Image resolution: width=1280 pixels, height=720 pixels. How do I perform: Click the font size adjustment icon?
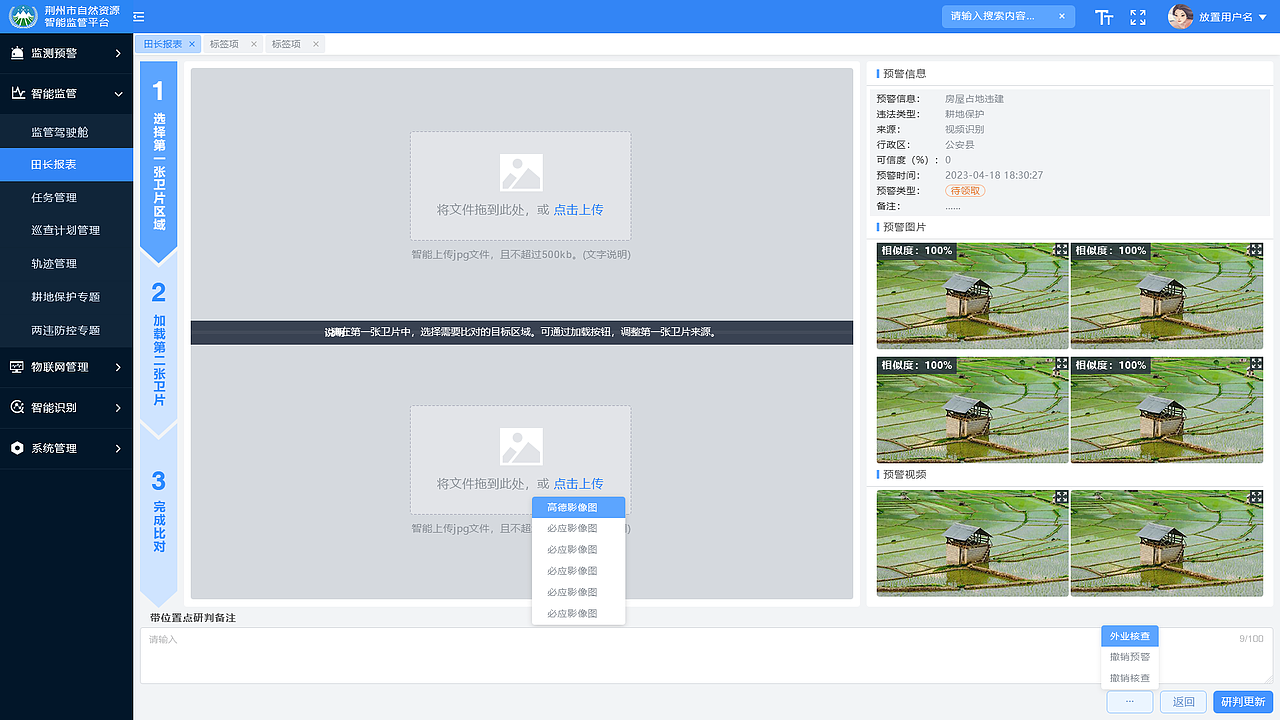1104,17
